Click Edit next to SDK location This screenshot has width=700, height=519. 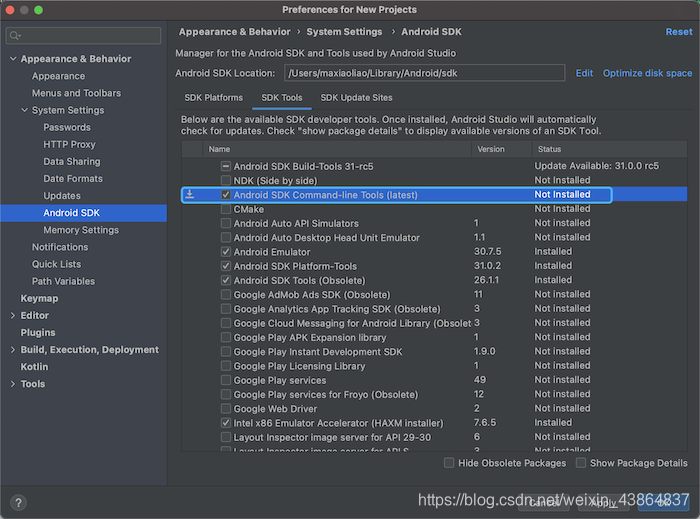584,73
